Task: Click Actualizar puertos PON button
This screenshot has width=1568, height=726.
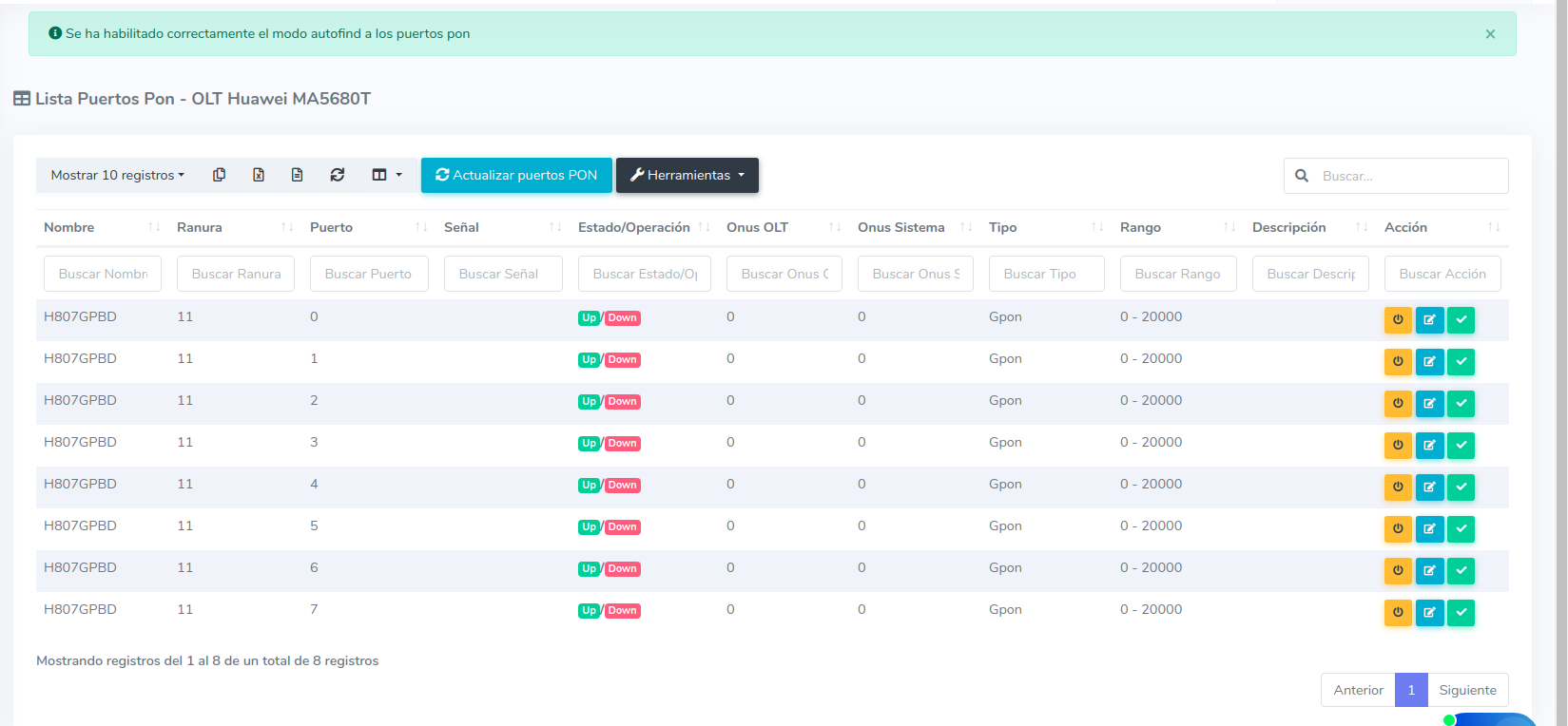Action: point(516,175)
